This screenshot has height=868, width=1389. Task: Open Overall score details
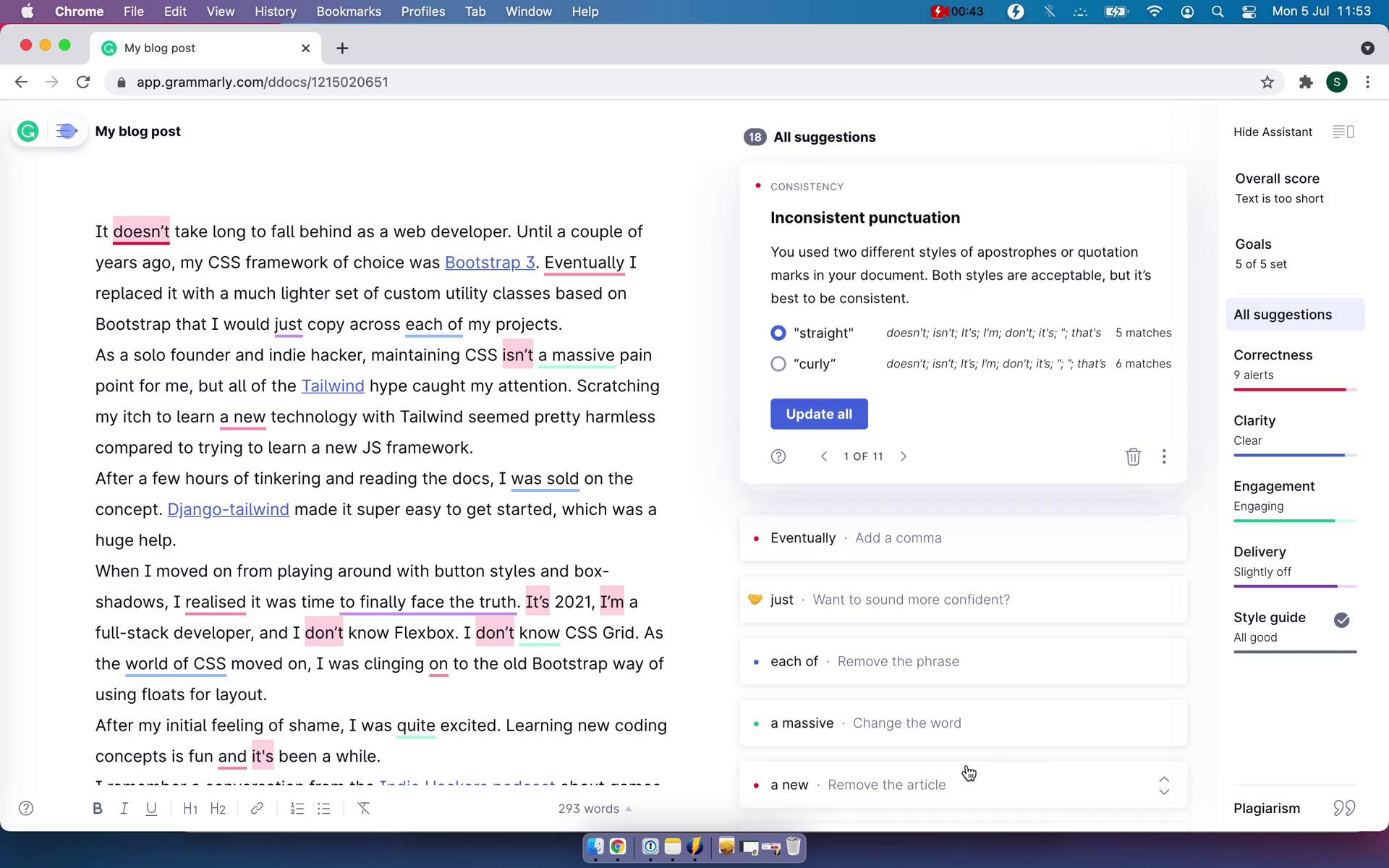click(1279, 188)
